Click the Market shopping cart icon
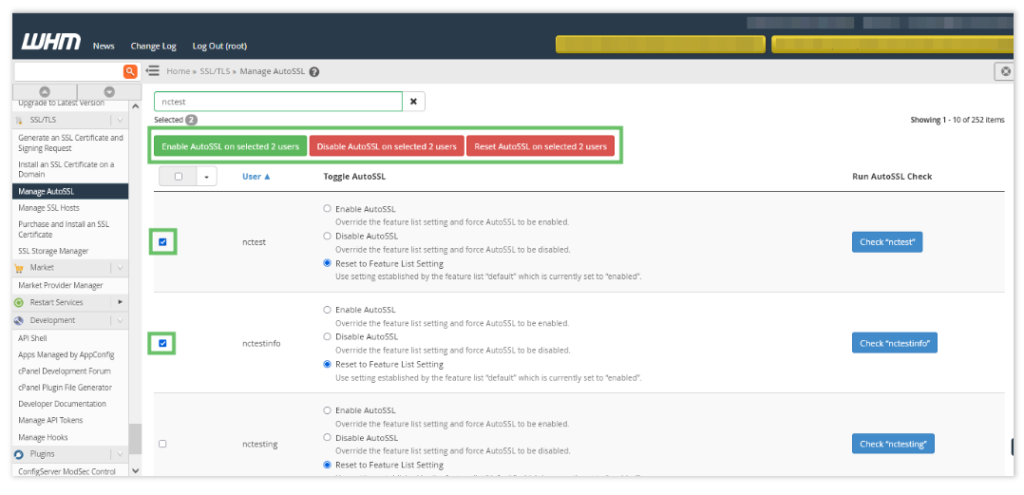Screen dimensions: 1024x495 tap(19, 268)
